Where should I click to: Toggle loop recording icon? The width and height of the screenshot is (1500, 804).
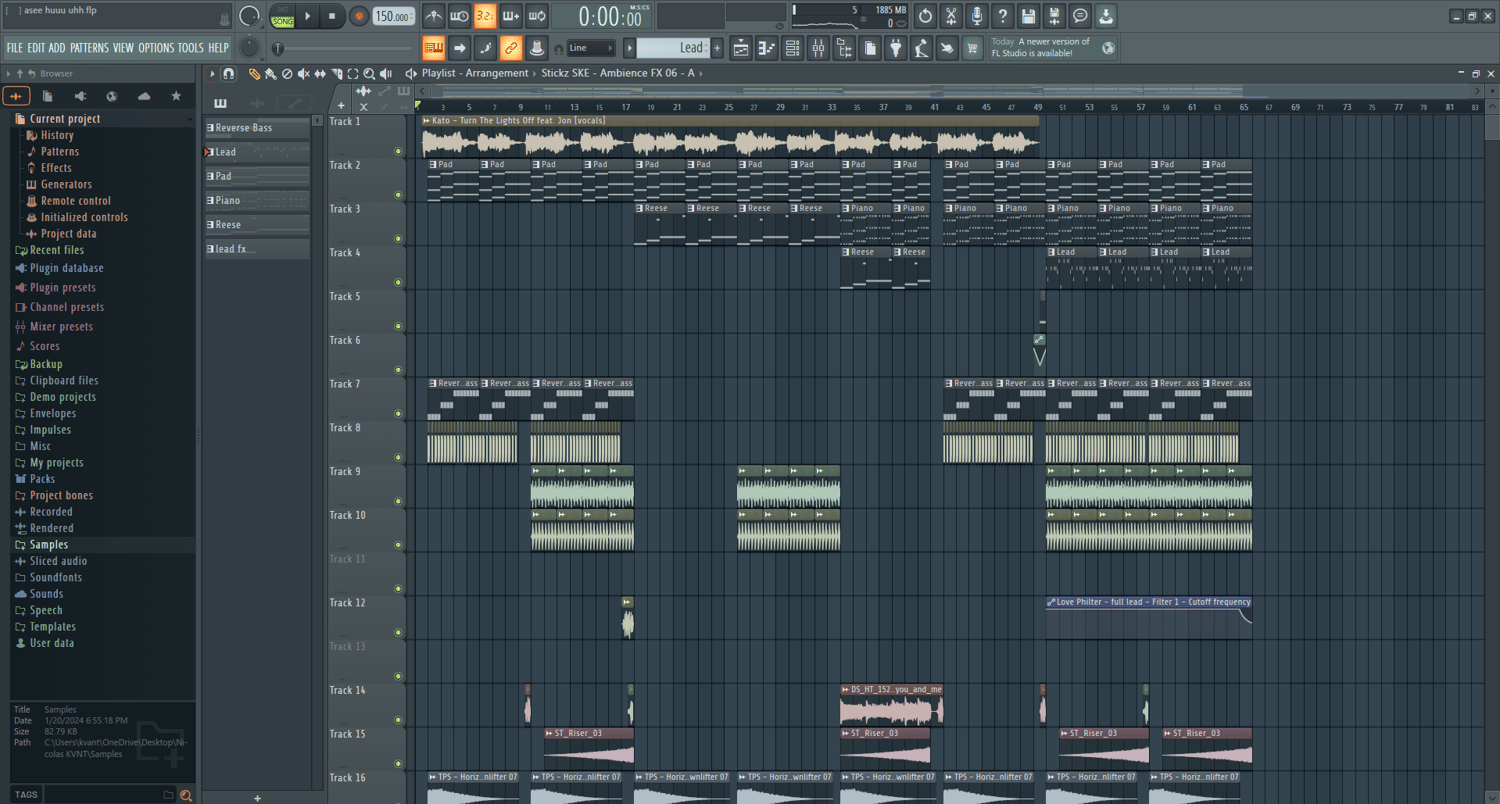click(537, 16)
